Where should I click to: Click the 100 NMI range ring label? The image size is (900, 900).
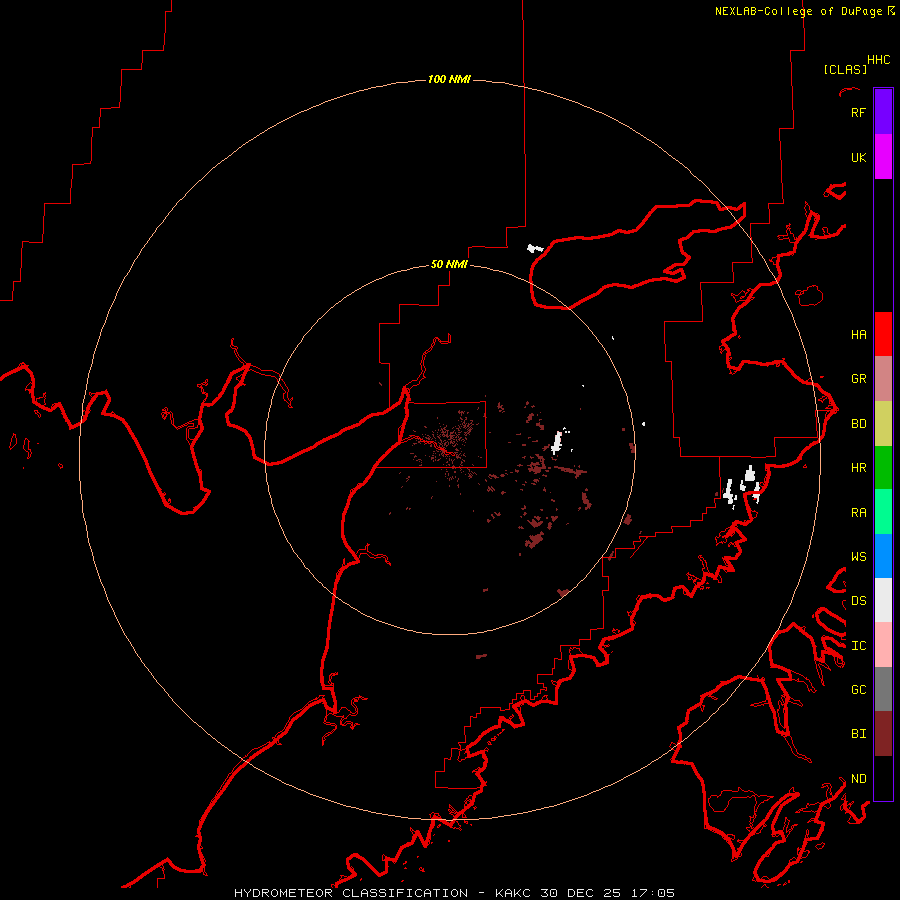click(x=449, y=79)
